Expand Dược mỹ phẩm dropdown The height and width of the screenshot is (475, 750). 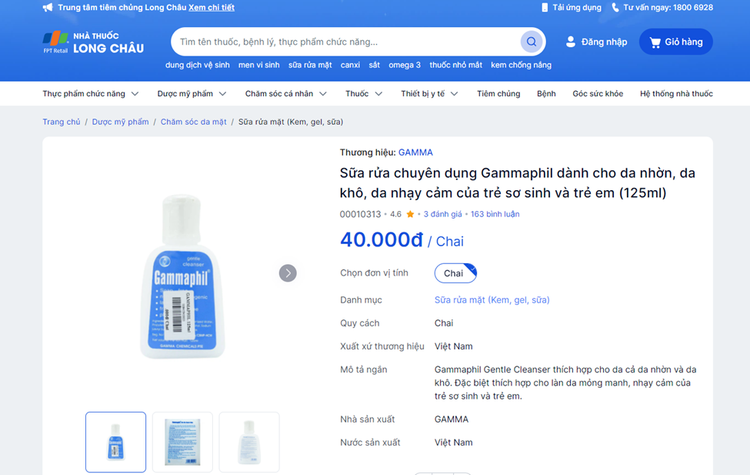click(192, 94)
